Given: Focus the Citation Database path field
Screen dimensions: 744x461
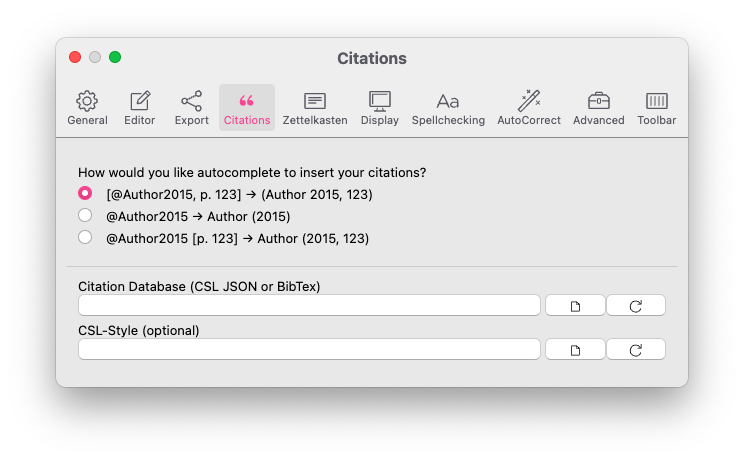Looking at the screenshot, I should point(309,305).
